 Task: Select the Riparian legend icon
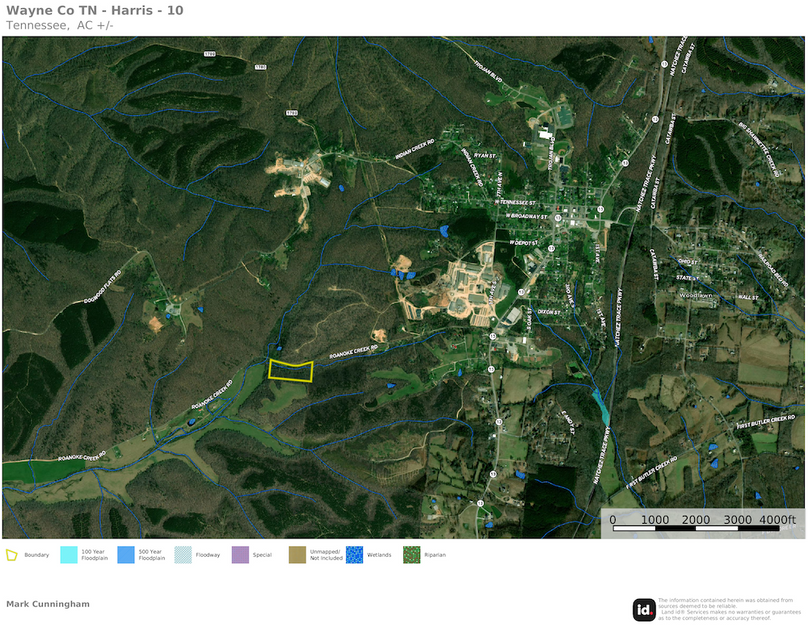411,554
